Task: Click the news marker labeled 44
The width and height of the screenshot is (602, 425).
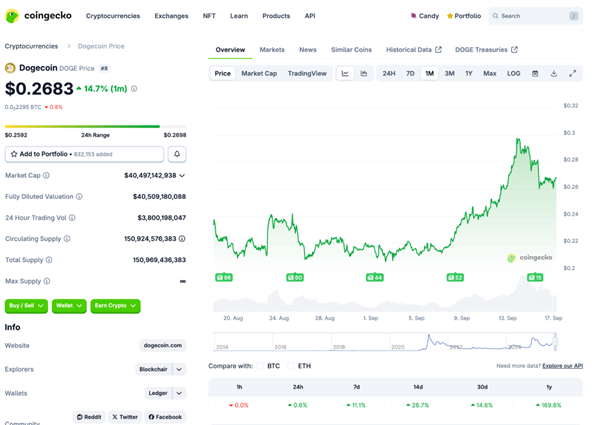Action: click(375, 277)
